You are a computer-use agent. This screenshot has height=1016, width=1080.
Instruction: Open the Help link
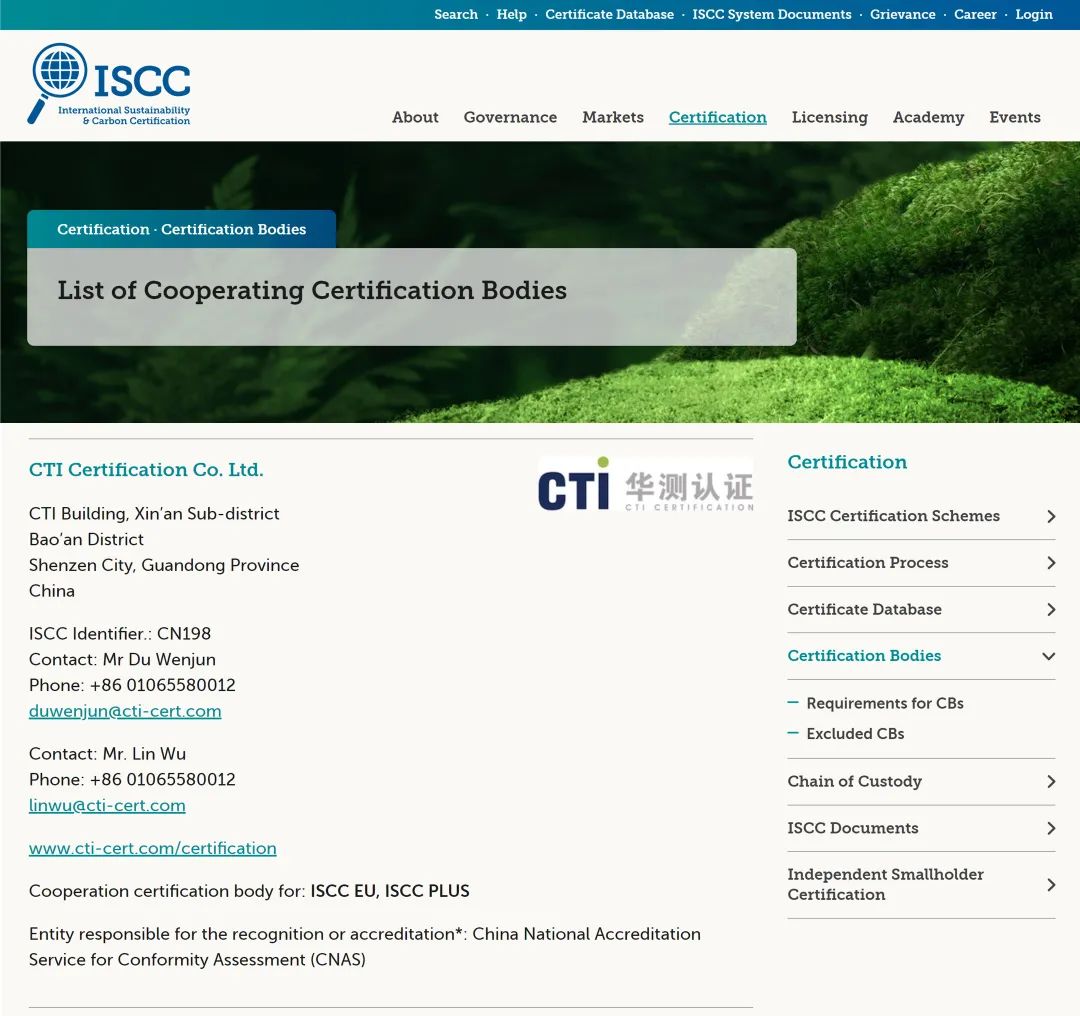pos(511,14)
